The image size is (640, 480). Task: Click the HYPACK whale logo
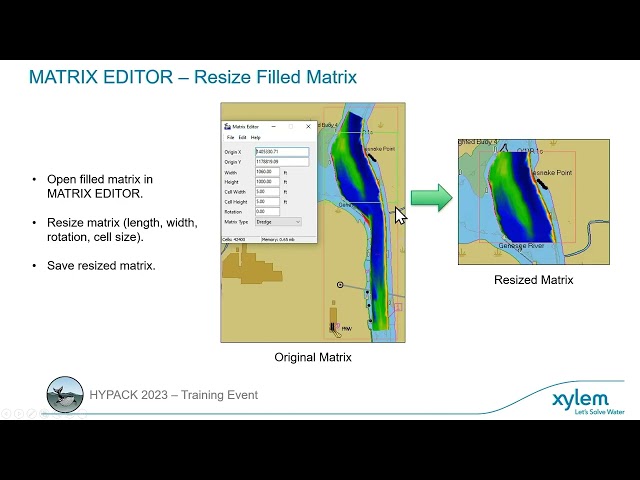coord(65,394)
